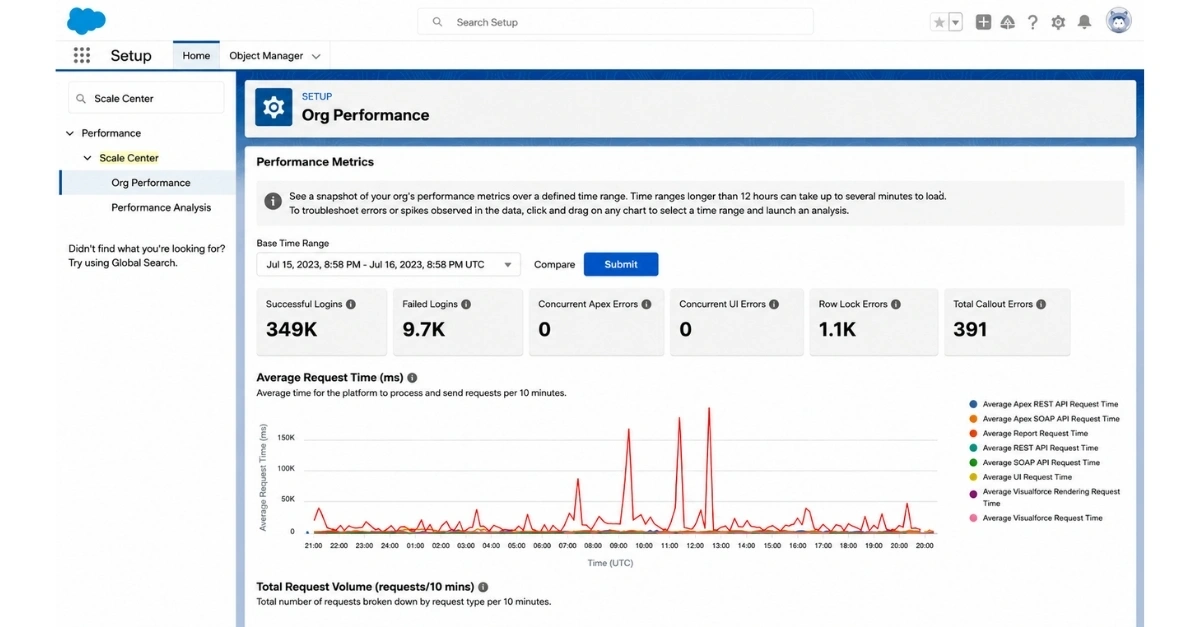Open Performance Analysis in the sidebar
Viewport: 1200px width, 627px height.
tap(161, 208)
